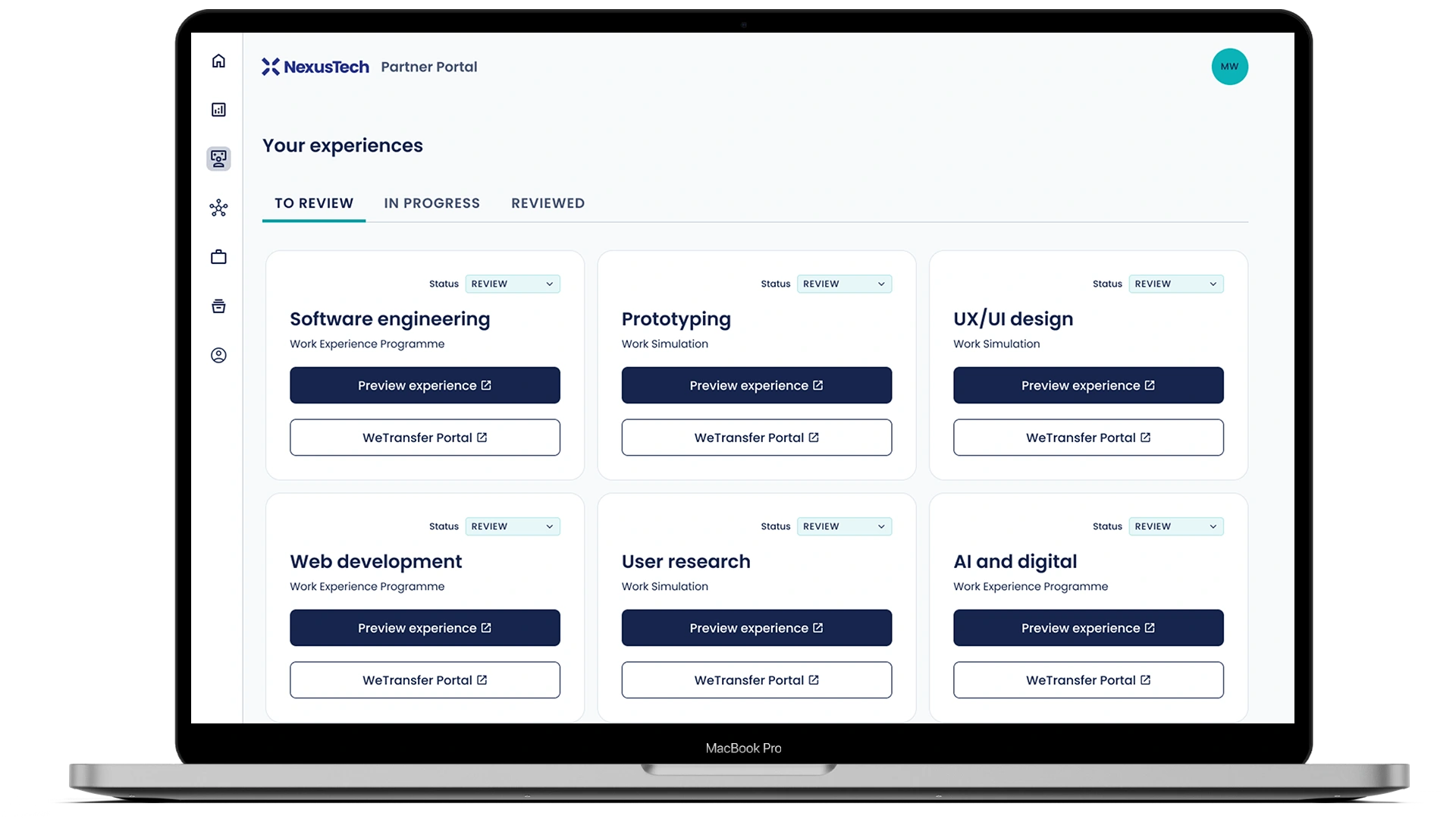This screenshot has width=1456, height=819.
Task: Open the archive stack sidebar icon
Action: (218, 306)
